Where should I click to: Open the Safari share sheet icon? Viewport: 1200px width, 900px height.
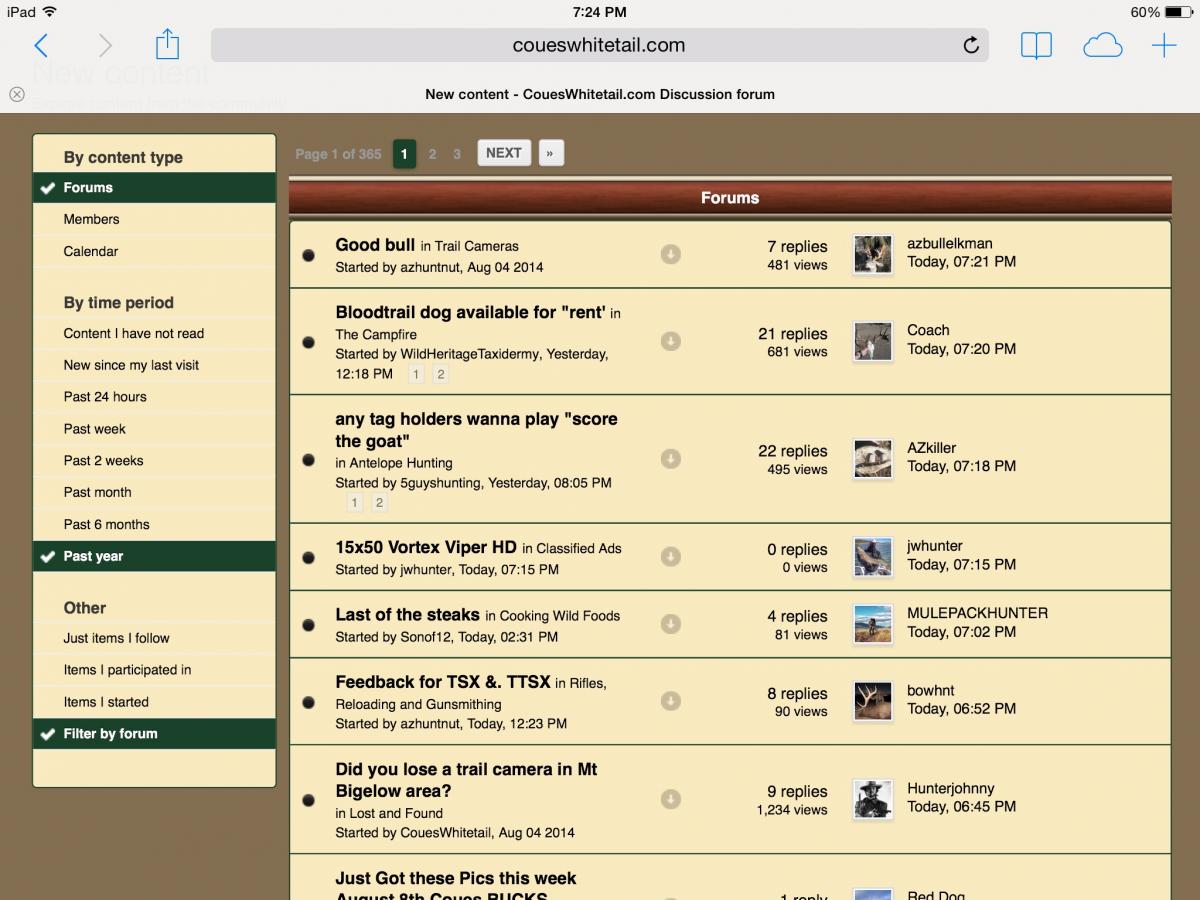pyautogui.click(x=167, y=44)
